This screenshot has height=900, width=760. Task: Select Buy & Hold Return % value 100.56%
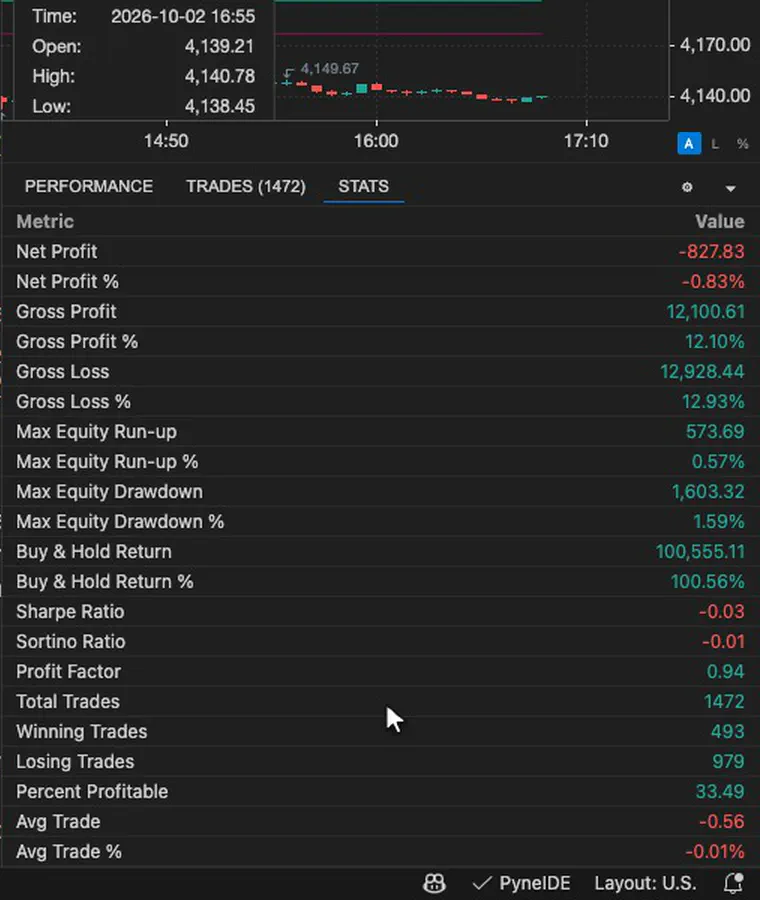pyautogui.click(x=708, y=581)
